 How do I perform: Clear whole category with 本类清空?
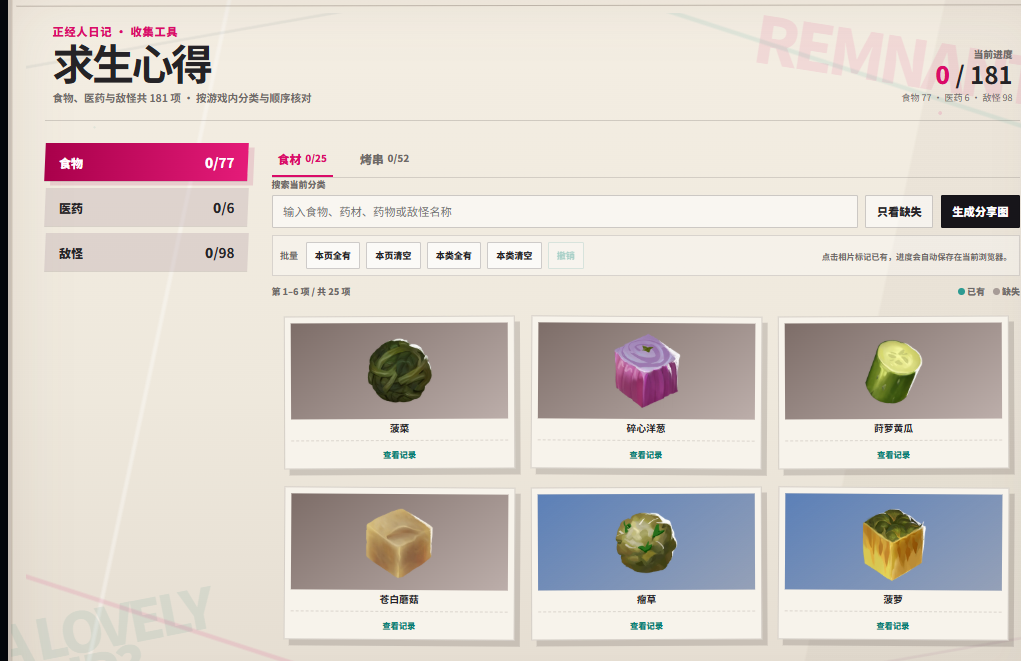(514, 256)
